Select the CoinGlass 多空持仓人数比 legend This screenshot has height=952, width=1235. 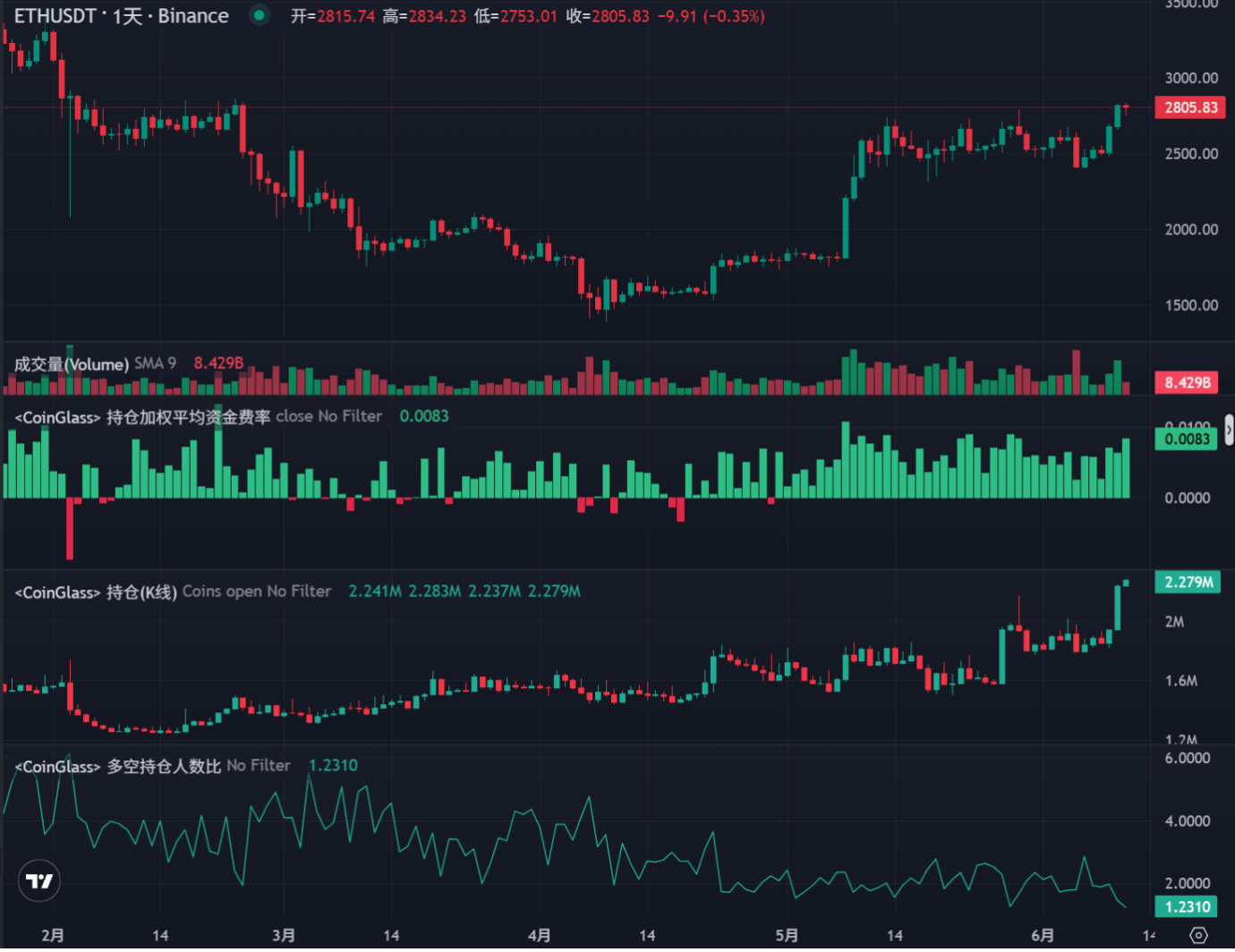pos(118,766)
